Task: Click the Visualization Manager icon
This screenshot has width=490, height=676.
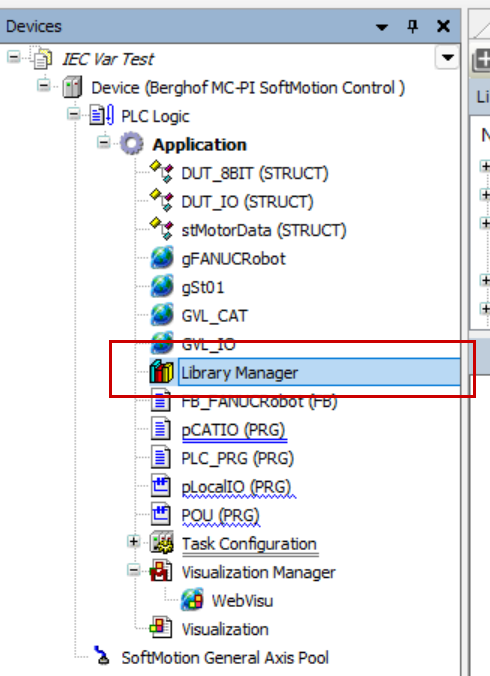Action: (161, 571)
